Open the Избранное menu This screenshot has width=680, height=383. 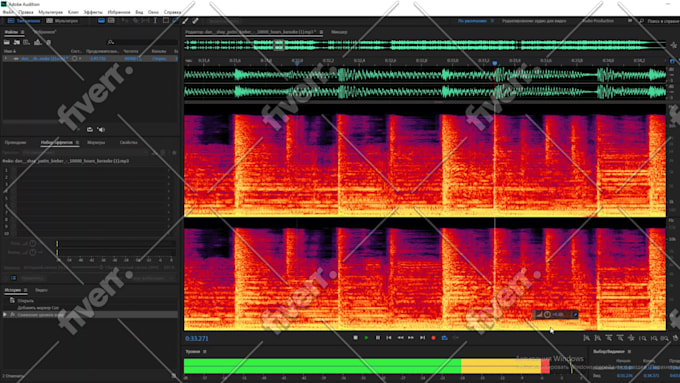coord(119,12)
